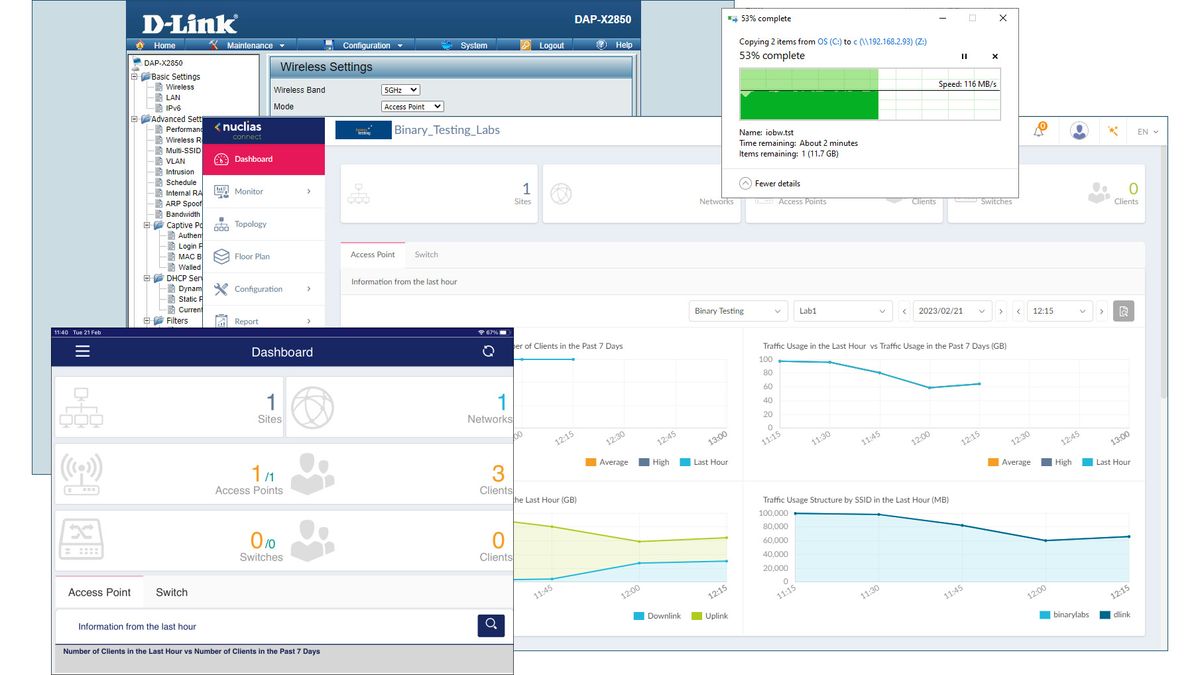Open EN language dropdown
Image resolution: width=1200 pixels, height=675 pixels.
[1148, 131]
